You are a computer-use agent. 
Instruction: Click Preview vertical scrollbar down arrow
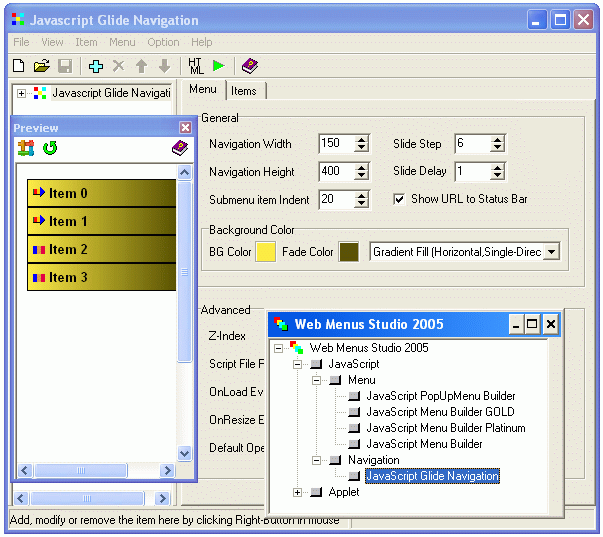[x=185, y=453]
